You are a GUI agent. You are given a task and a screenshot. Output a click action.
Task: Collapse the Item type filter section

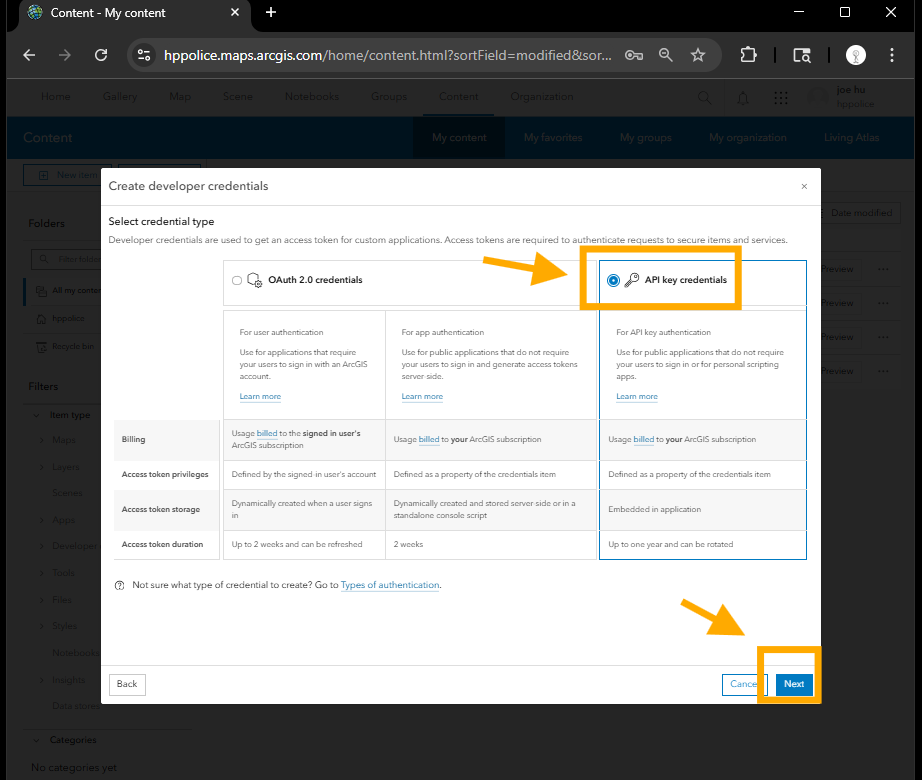(x=36, y=416)
